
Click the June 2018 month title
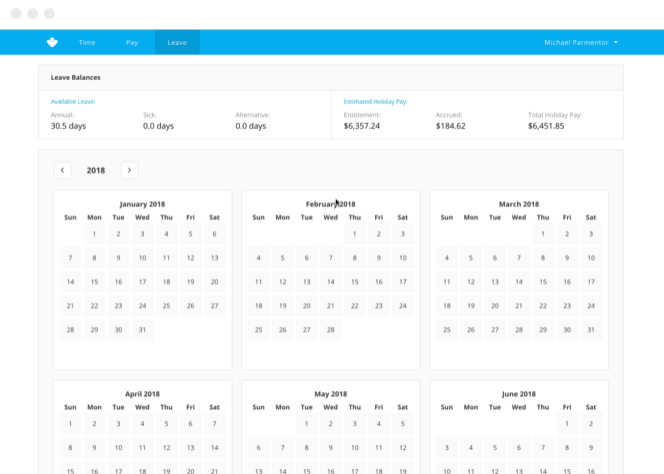tap(519, 394)
